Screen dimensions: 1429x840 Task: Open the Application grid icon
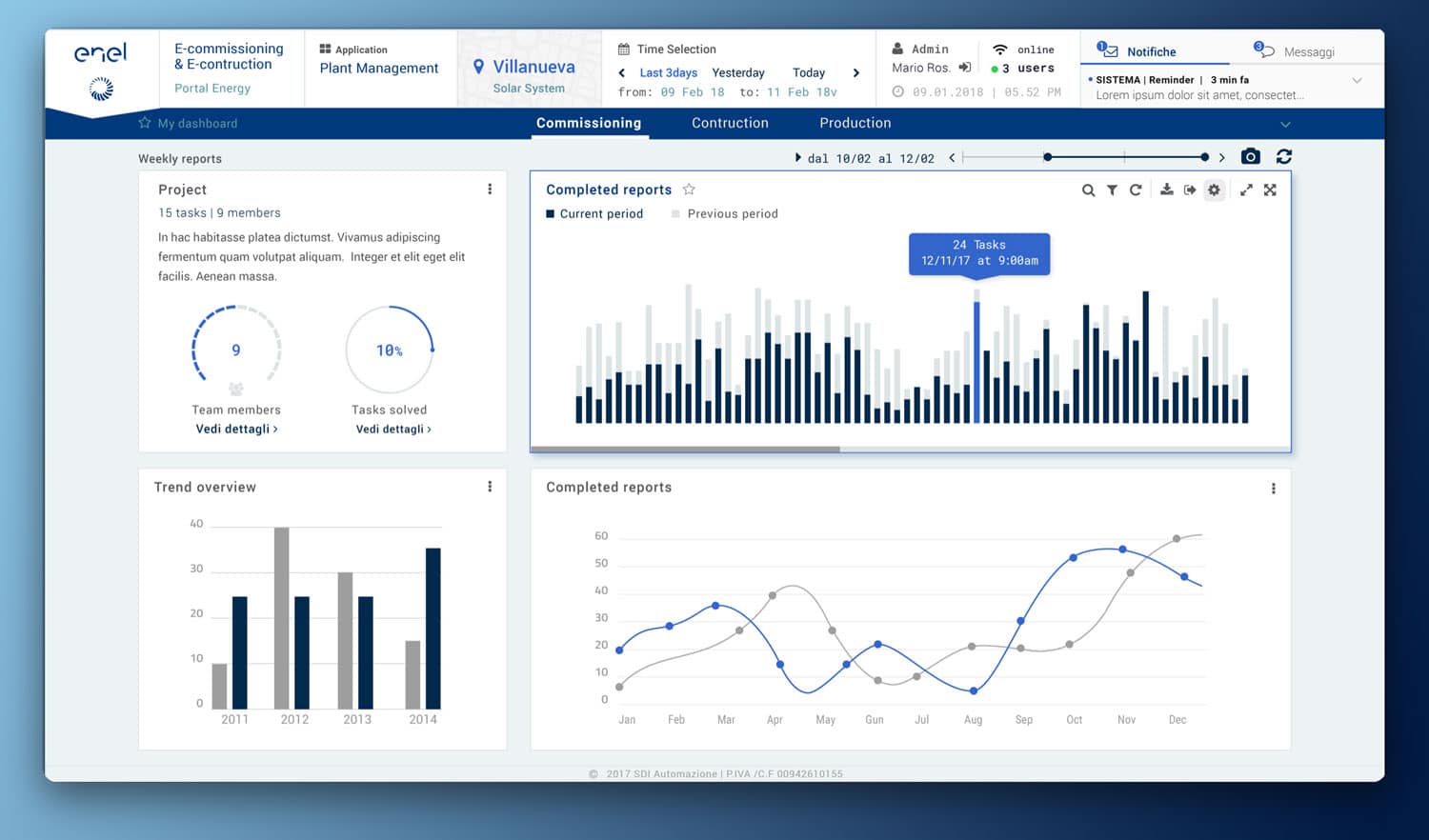(325, 50)
